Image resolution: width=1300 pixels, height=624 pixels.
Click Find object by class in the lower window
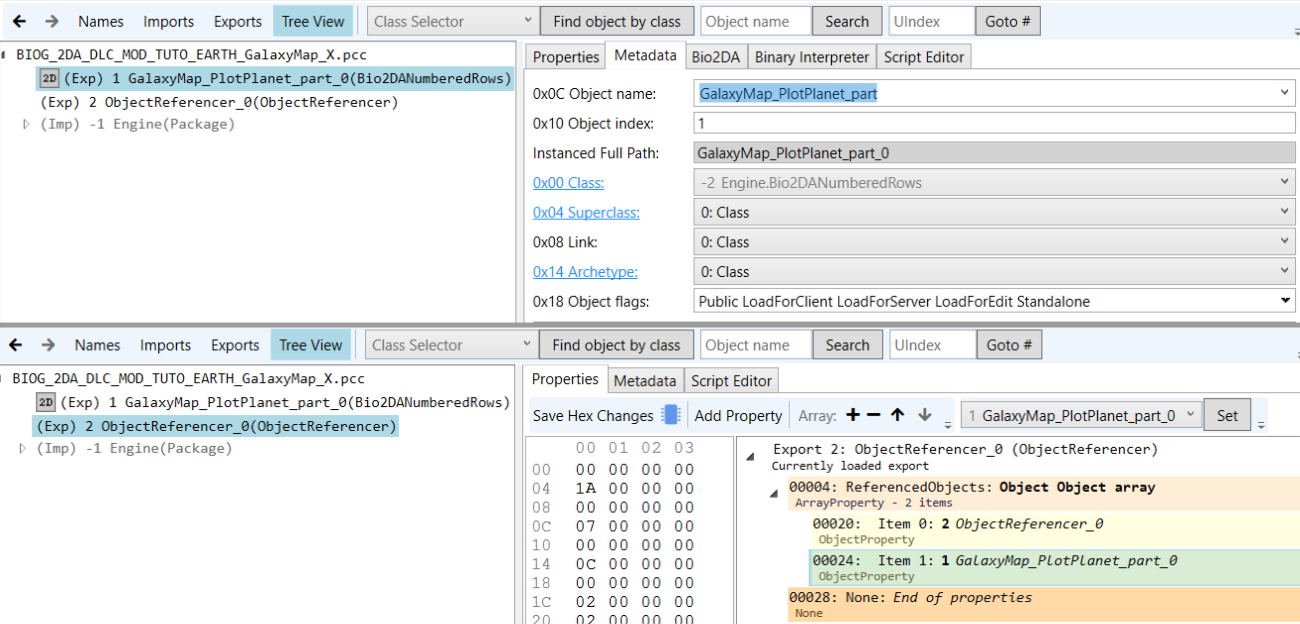click(616, 345)
